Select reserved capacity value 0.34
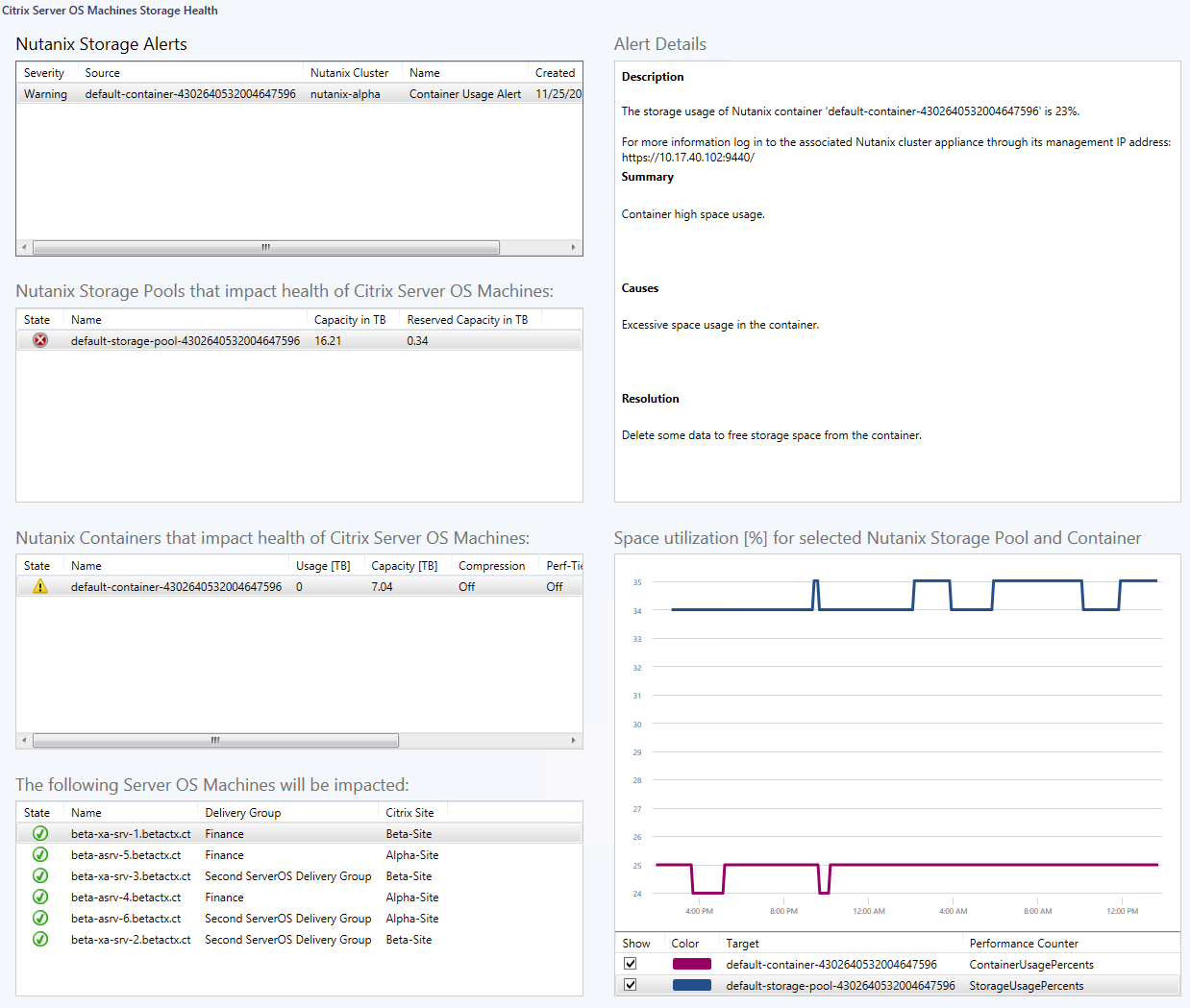1190x1008 pixels. tap(417, 341)
